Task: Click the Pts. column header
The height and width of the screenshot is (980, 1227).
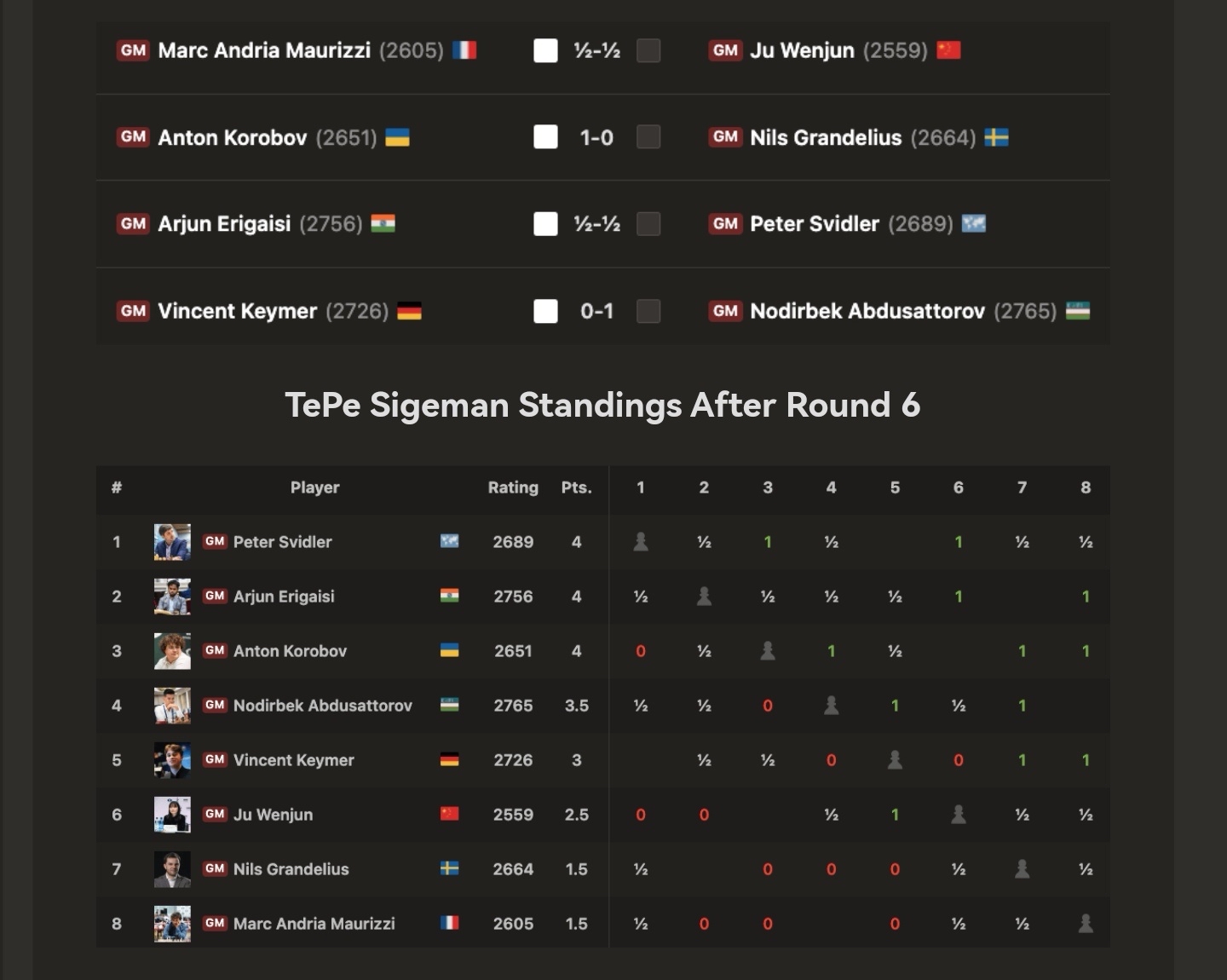Action: pyautogui.click(x=577, y=487)
